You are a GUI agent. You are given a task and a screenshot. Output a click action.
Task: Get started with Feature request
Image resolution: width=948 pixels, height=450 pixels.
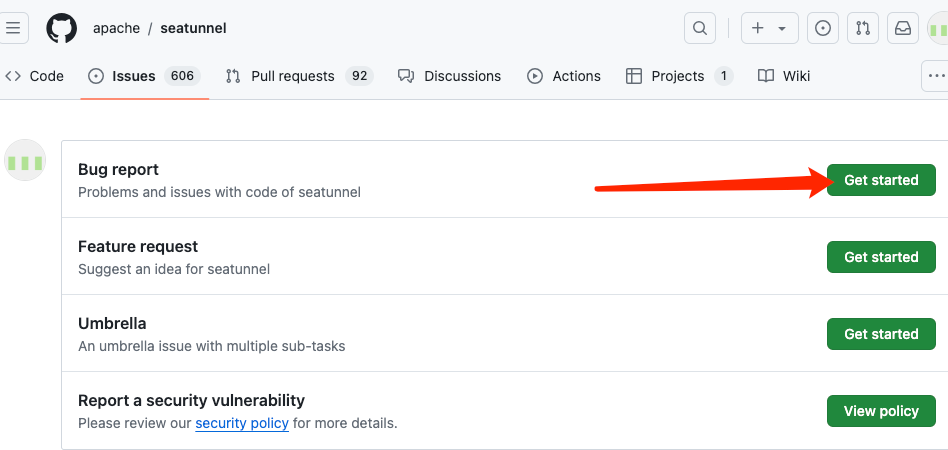pyautogui.click(x=881, y=257)
